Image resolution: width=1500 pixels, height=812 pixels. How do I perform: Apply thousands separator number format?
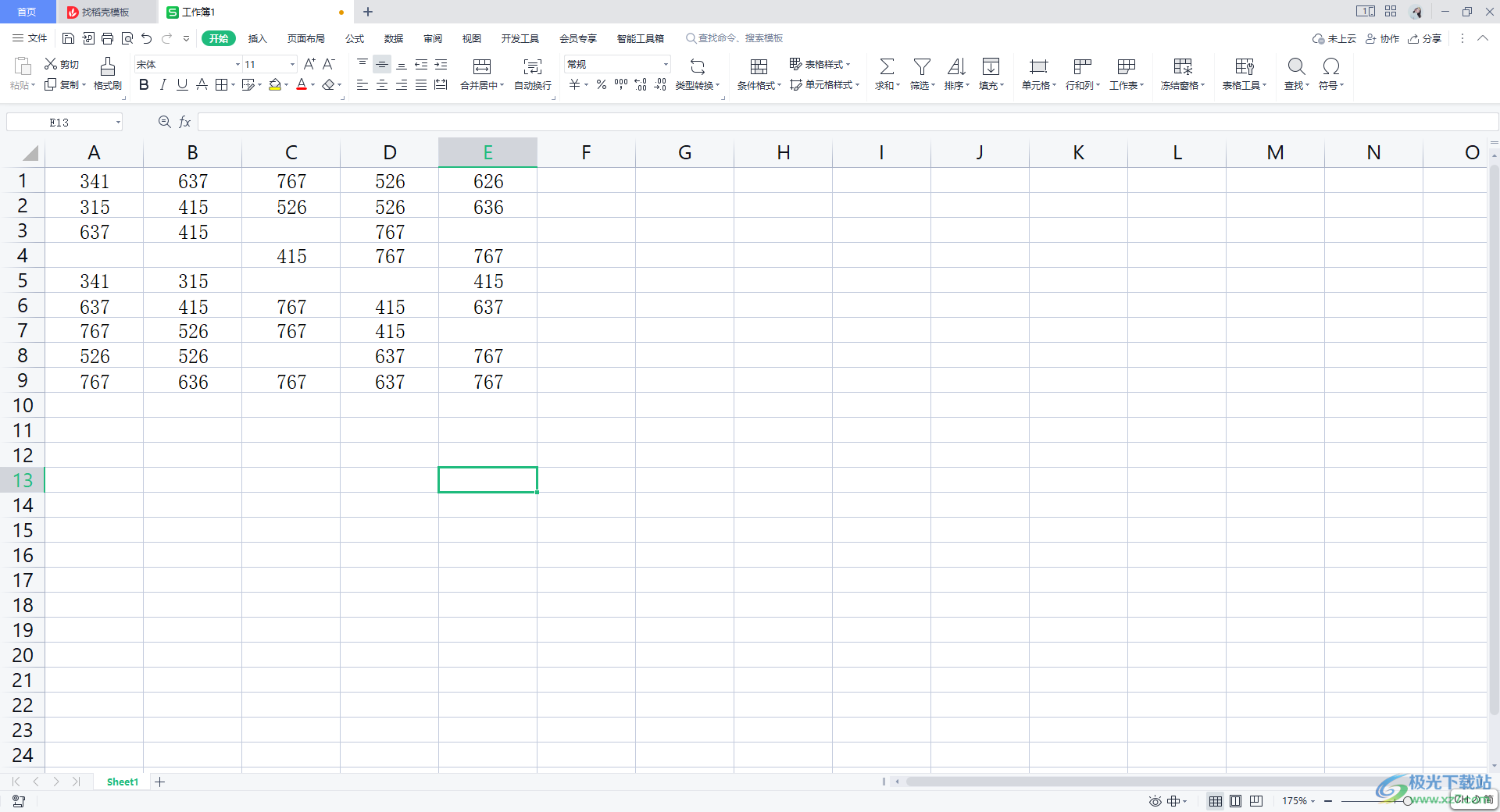click(621, 84)
